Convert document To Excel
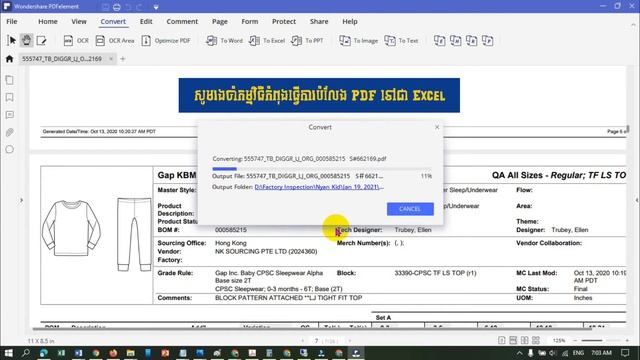 pos(267,40)
